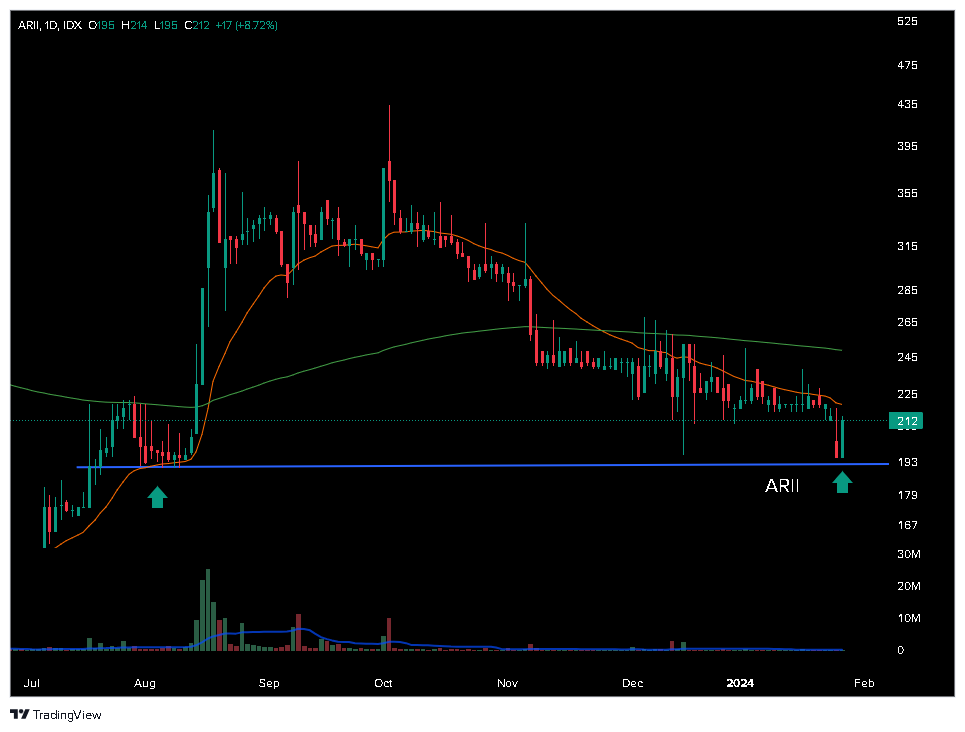Click the tallest green volume bar
The height and width of the screenshot is (732, 965).
[208, 609]
